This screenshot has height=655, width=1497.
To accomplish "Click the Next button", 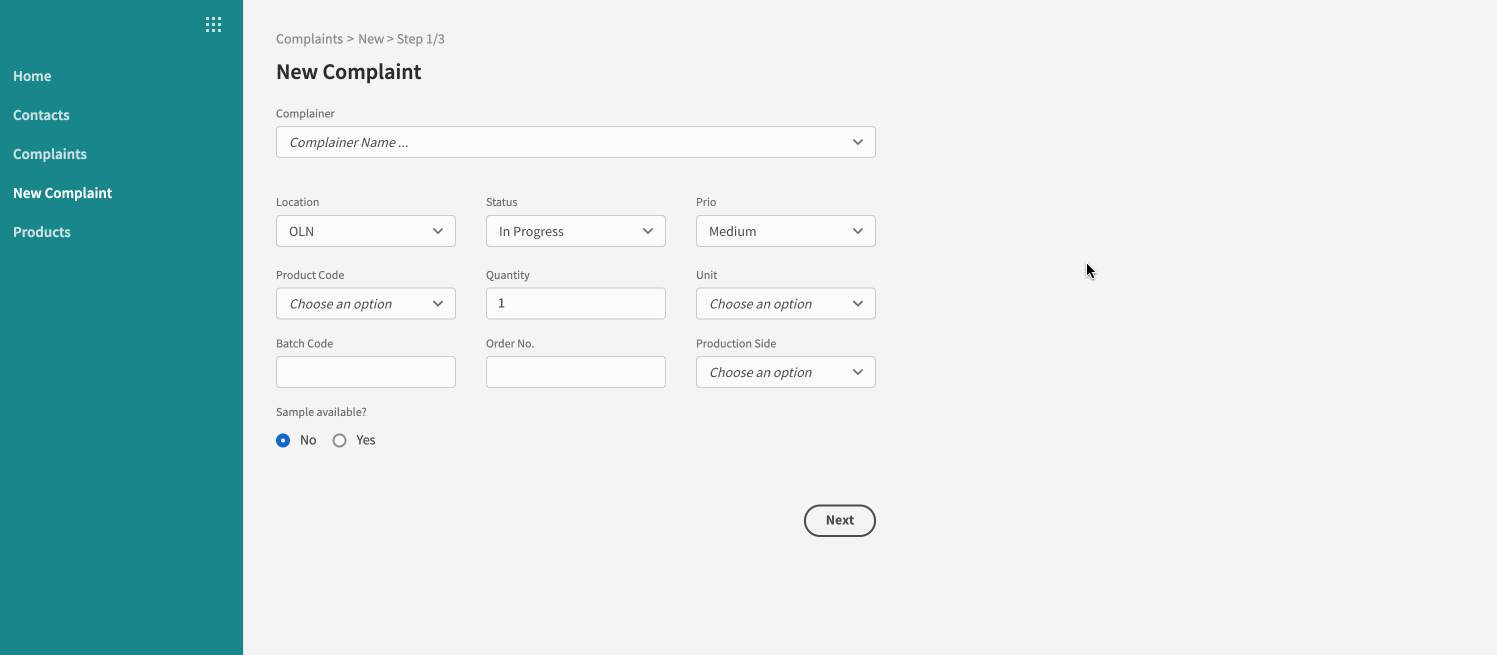I will click(x=839, y=520).
